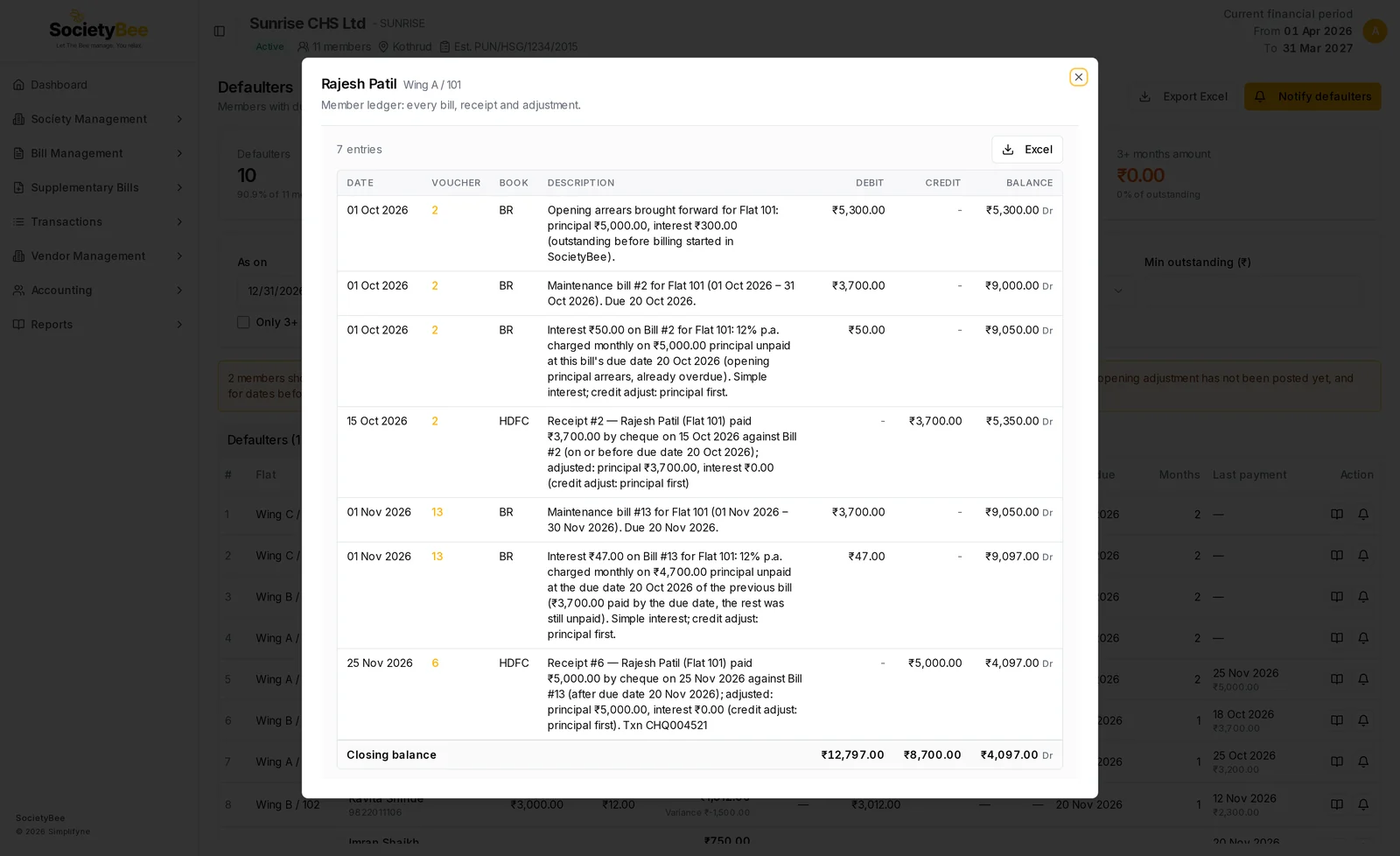Open voucher 2 on opening arrears row
The image size is (1400, 856).
(435, 210)
